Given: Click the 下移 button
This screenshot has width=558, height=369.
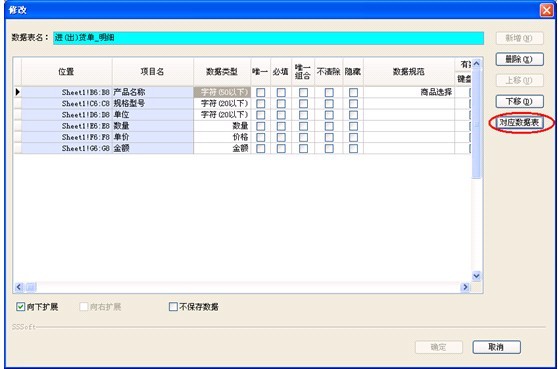Looking at the screenshot, I should [x=519, y=101].
